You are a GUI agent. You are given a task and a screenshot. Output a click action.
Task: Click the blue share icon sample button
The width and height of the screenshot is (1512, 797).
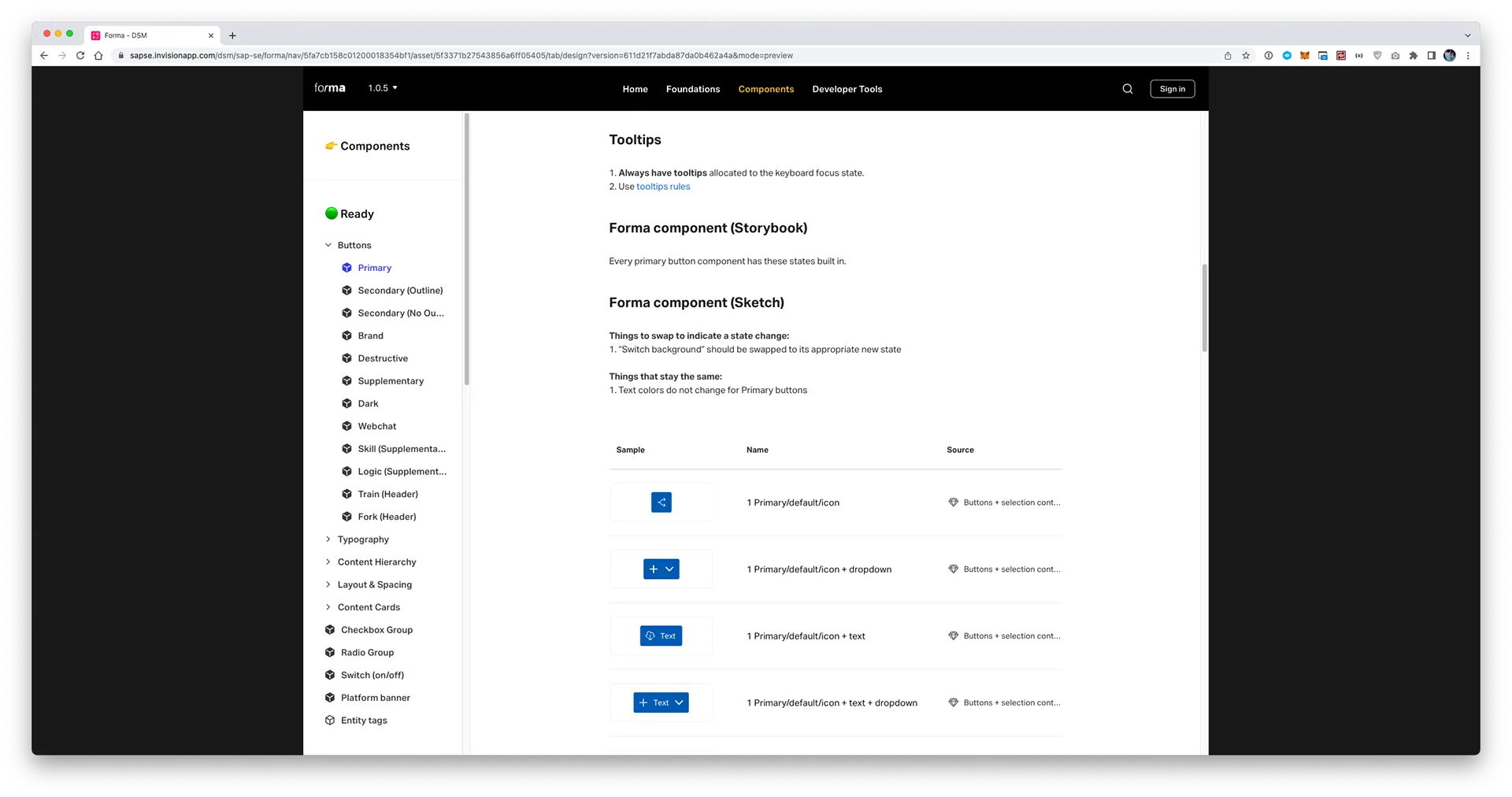pos(661,502)
